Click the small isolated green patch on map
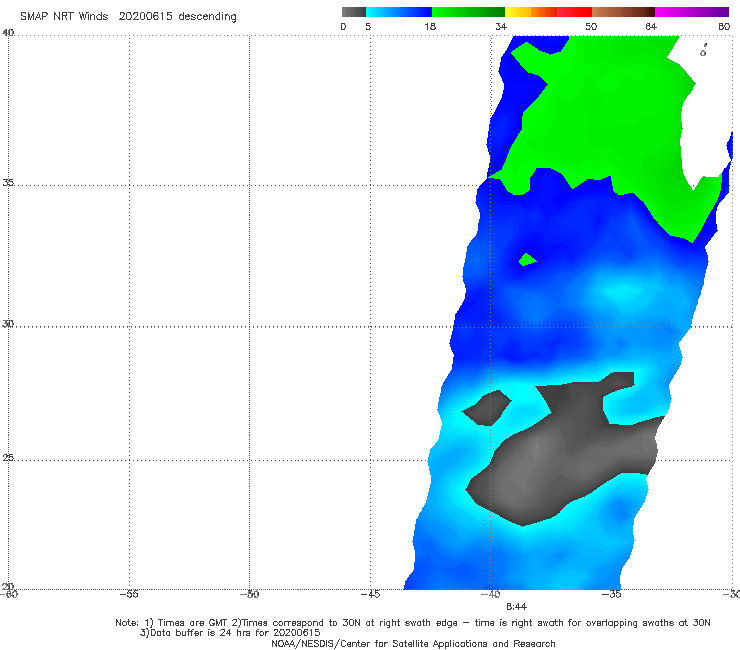Screen dimensions: 740x650 [x=527, y=260]
